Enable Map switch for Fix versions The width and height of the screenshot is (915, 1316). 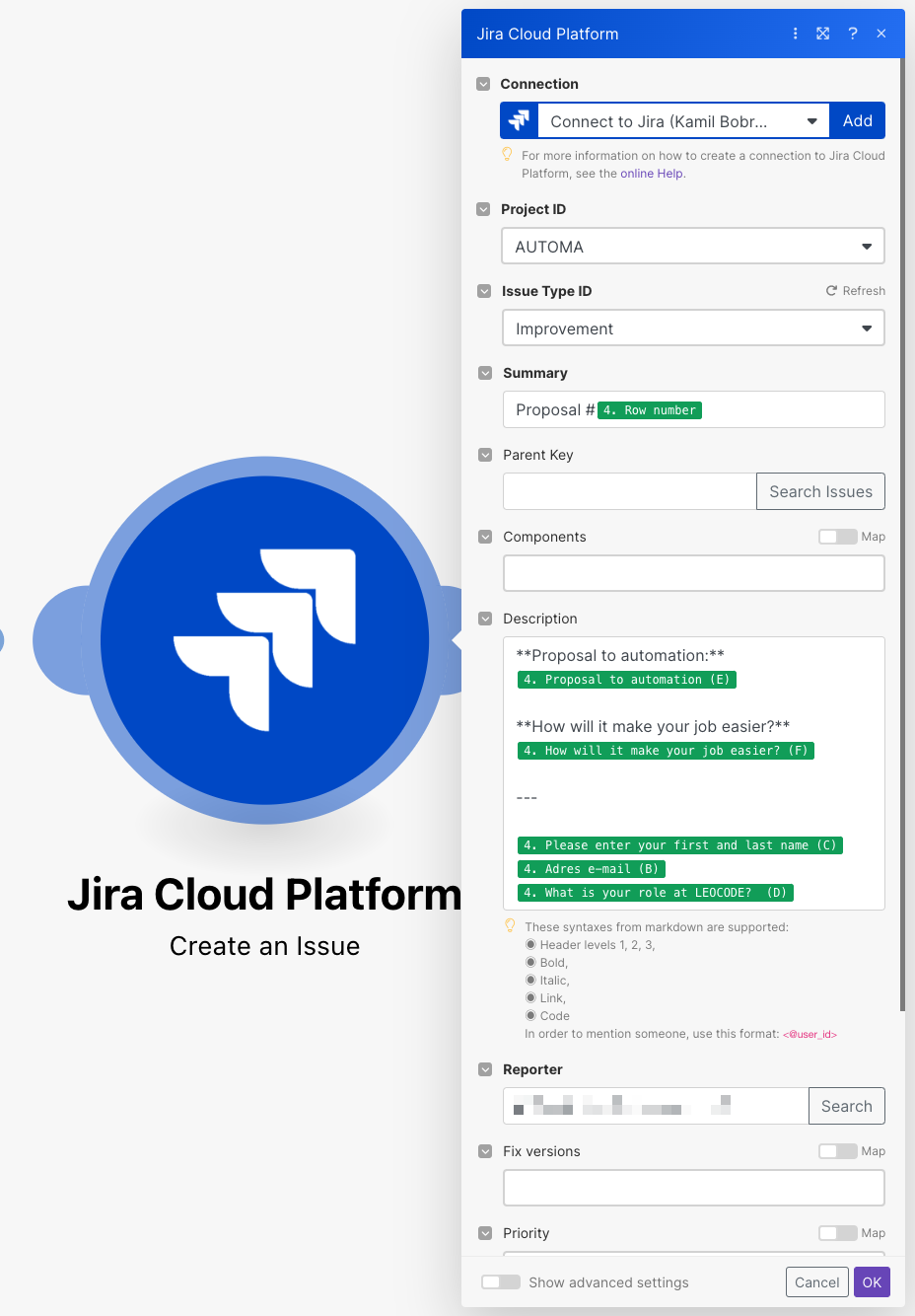click(x=837, y=1151)
